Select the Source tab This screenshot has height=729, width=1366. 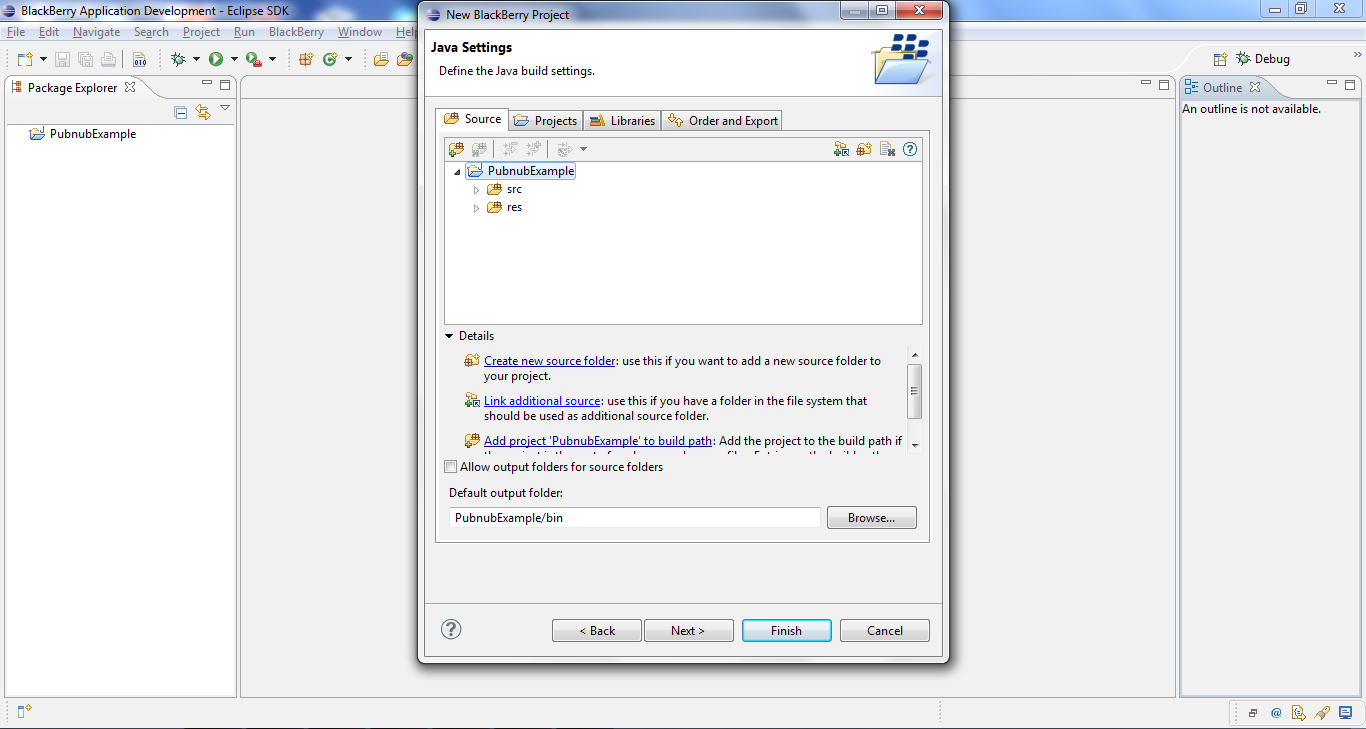pyautogui.click(x=473, y=119)
